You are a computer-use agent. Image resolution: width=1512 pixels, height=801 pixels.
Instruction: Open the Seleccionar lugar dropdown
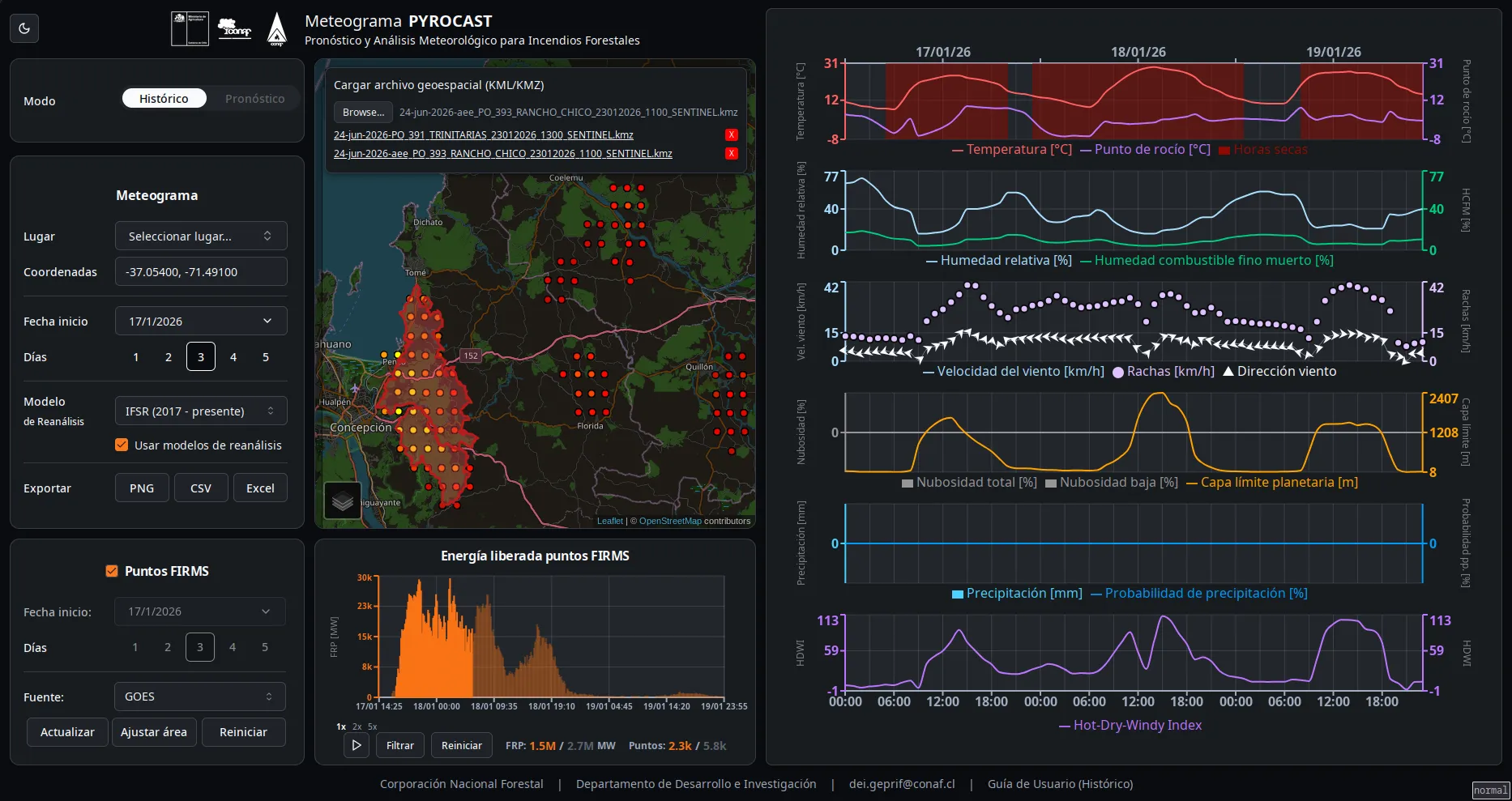point(201,236)
